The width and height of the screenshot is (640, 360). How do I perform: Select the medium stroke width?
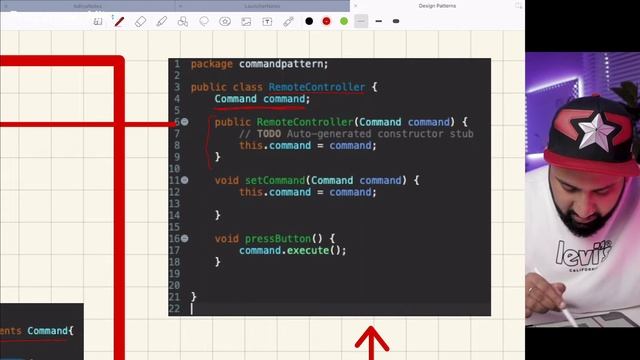point(379,21)
